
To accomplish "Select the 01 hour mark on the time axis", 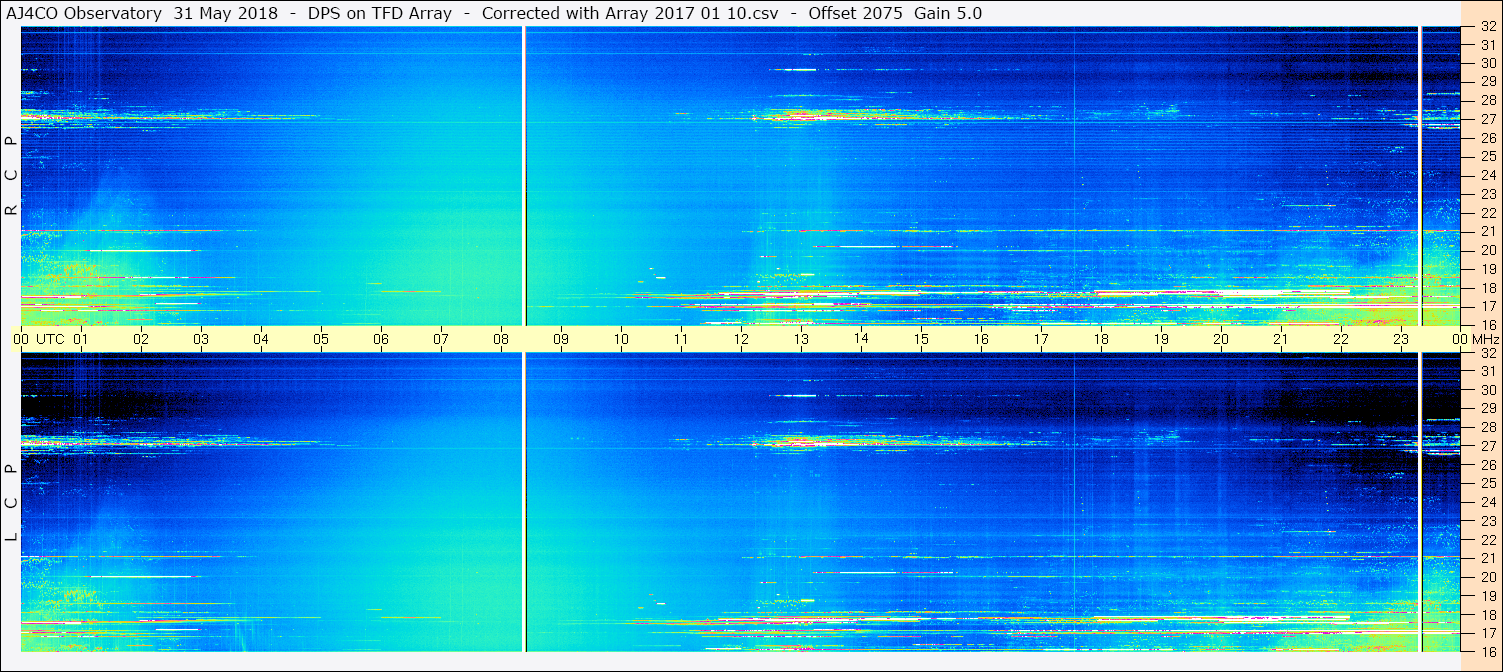I will pos(81,339).
